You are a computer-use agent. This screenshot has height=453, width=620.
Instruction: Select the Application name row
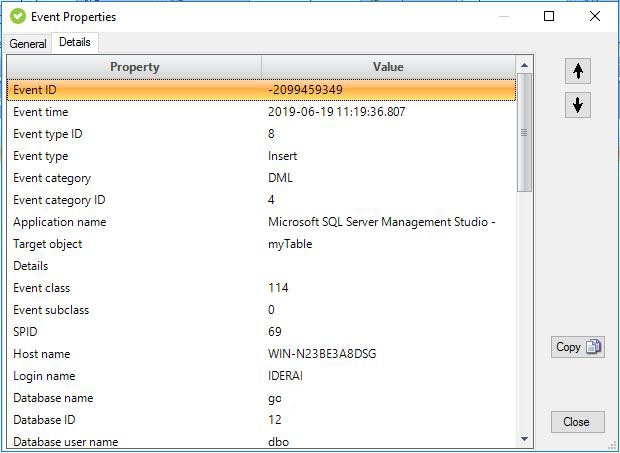(x=262, y=222)
